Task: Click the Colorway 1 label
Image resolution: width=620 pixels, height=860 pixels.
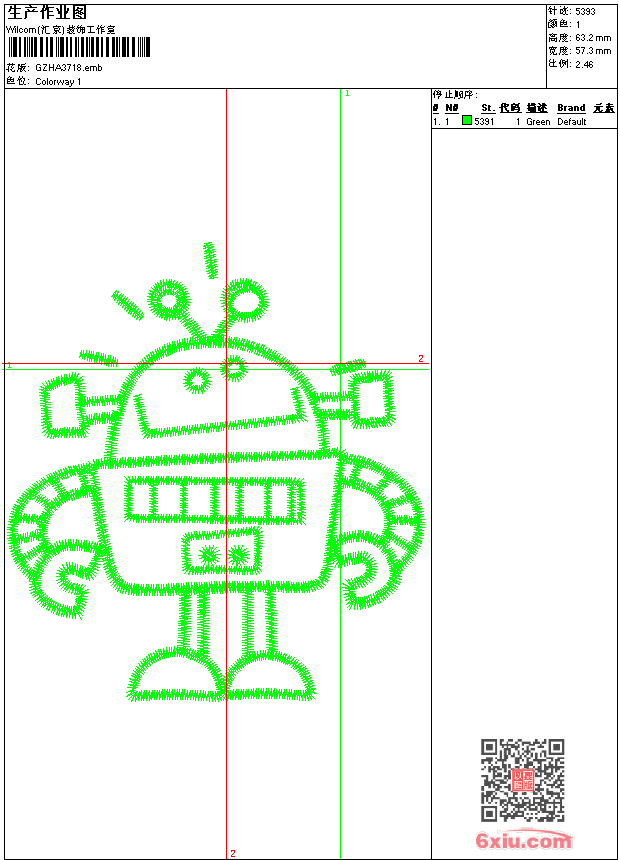Action: pyautogui.click(x=58, y=81)
